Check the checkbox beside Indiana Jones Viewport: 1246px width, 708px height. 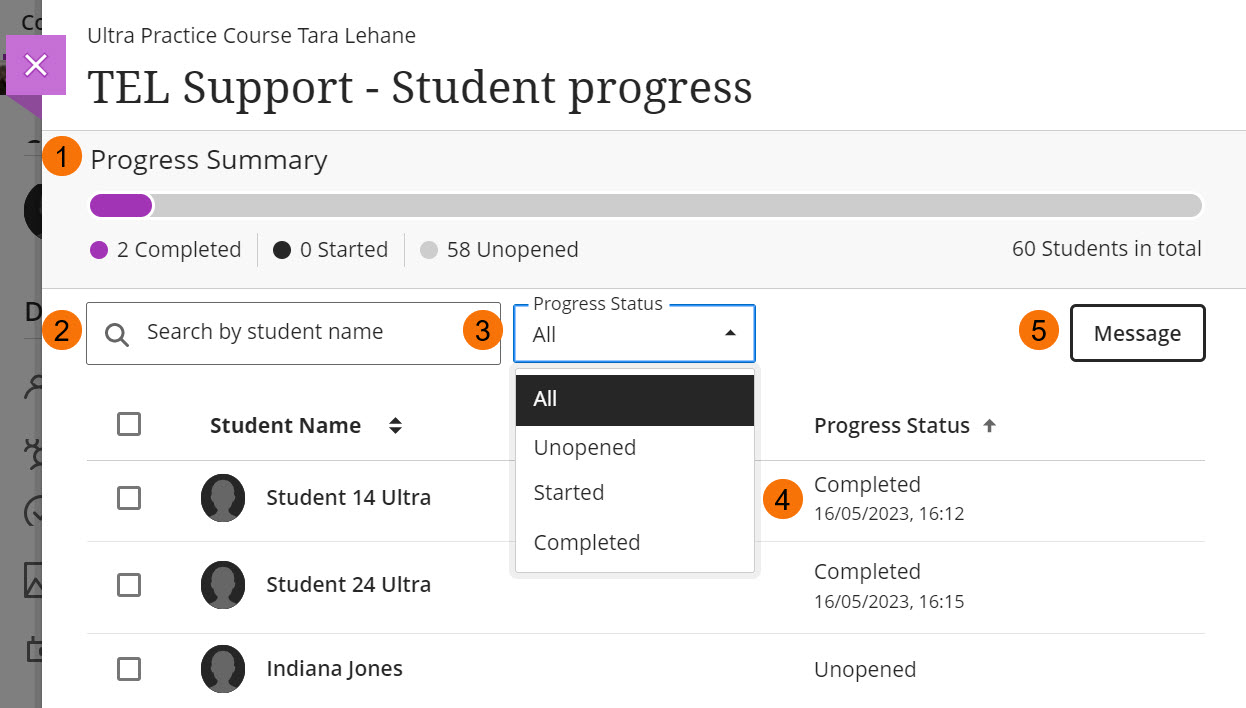pos(129,669)
